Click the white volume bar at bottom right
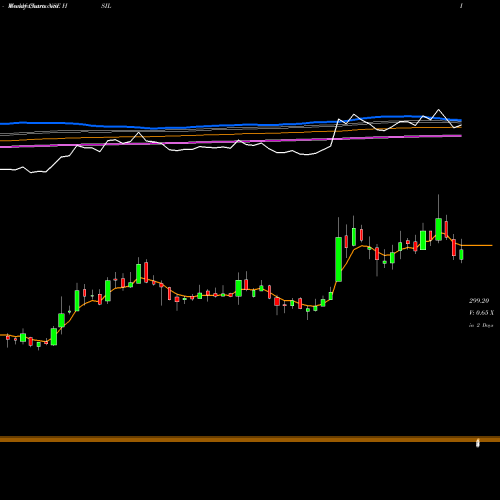500x500 pixels. point(478,443)
